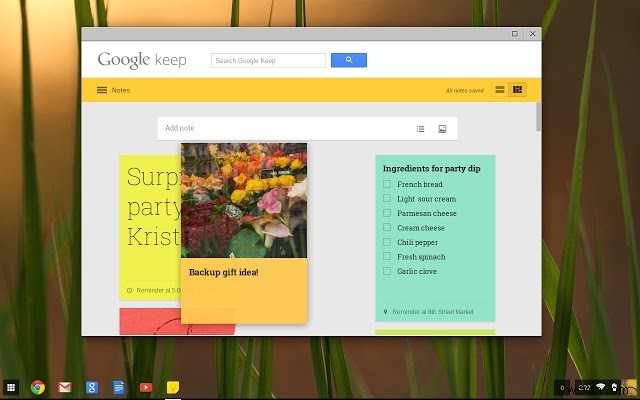This screenshot has height=400, width=640.
Task: Click in the Search Google Keep field
Action: pyautogui.click(x=268, y=60)
